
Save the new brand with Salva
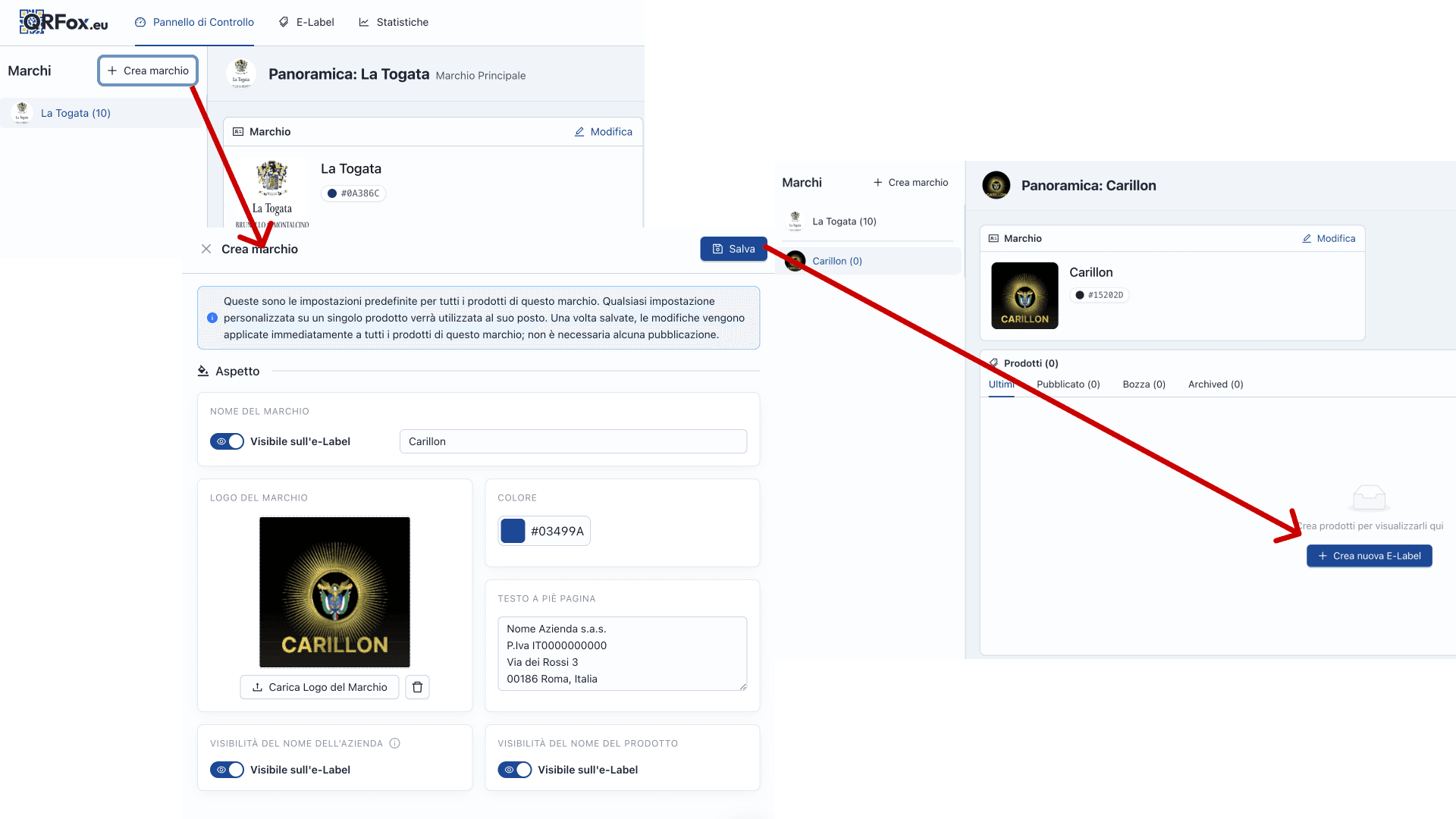pyautogui.click(x=733, y=248)
